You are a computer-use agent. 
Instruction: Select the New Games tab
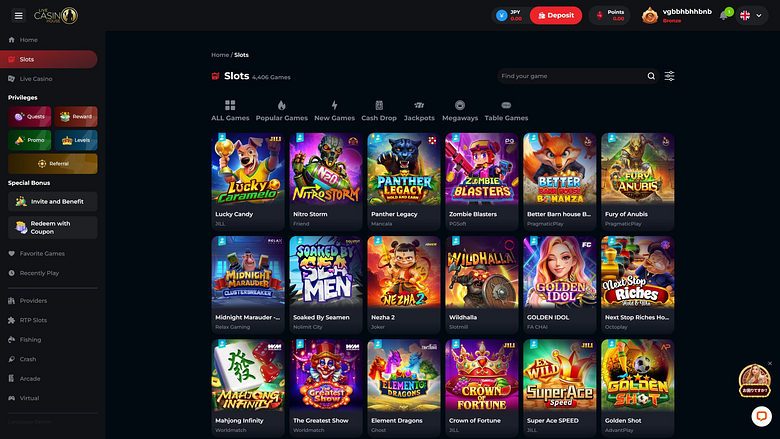pyautogui.click(x=334, y=110)
